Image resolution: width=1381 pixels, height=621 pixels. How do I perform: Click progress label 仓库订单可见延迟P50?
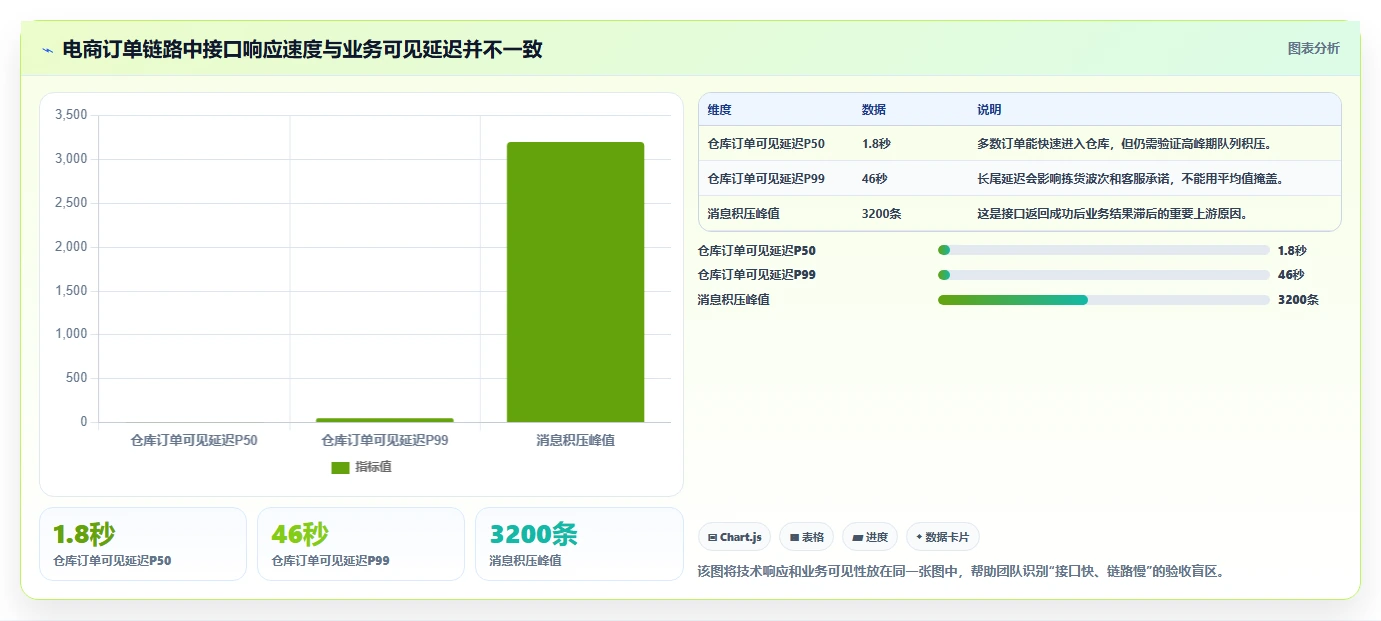[757, 251]
